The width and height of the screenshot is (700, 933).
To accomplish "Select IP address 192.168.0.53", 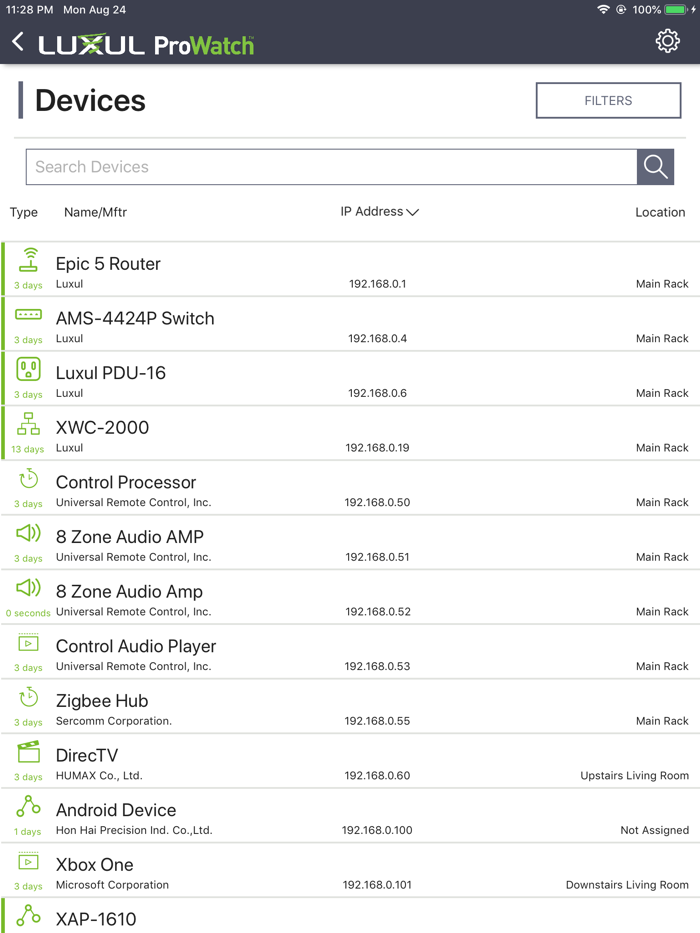I will [x=377, y=666].
